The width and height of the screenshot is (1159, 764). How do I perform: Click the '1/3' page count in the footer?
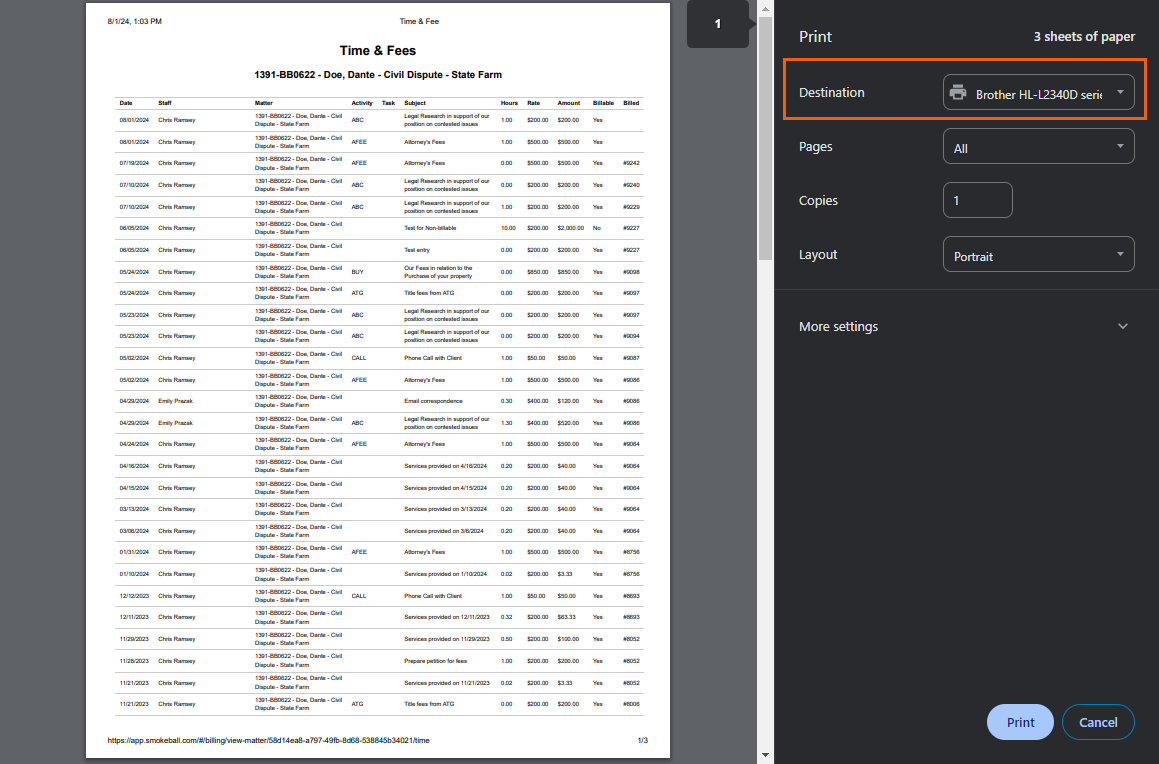tap(642, 740)
